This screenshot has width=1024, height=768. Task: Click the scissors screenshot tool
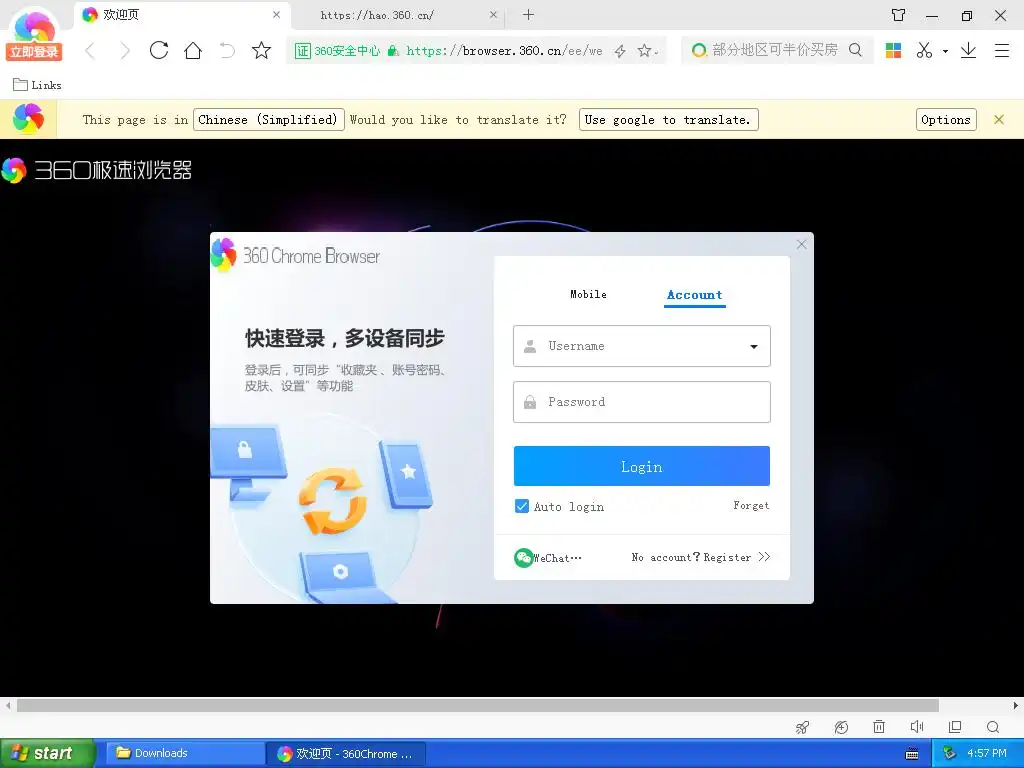924,50
